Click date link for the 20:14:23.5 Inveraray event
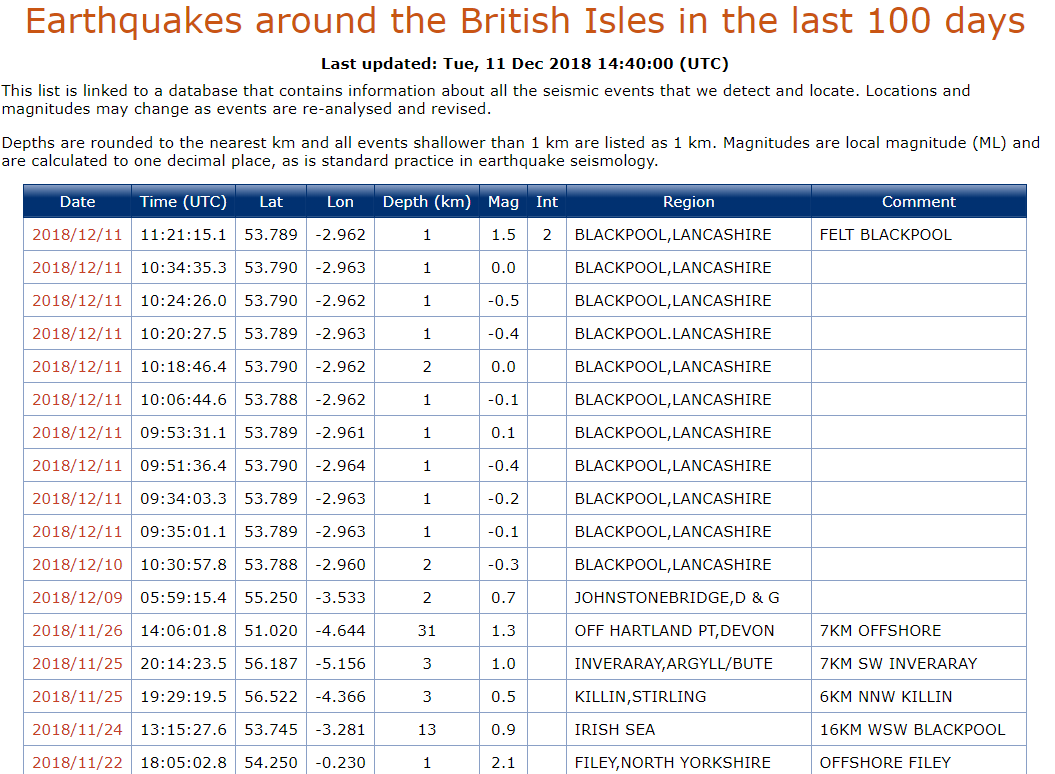 [x=77, y=664]
